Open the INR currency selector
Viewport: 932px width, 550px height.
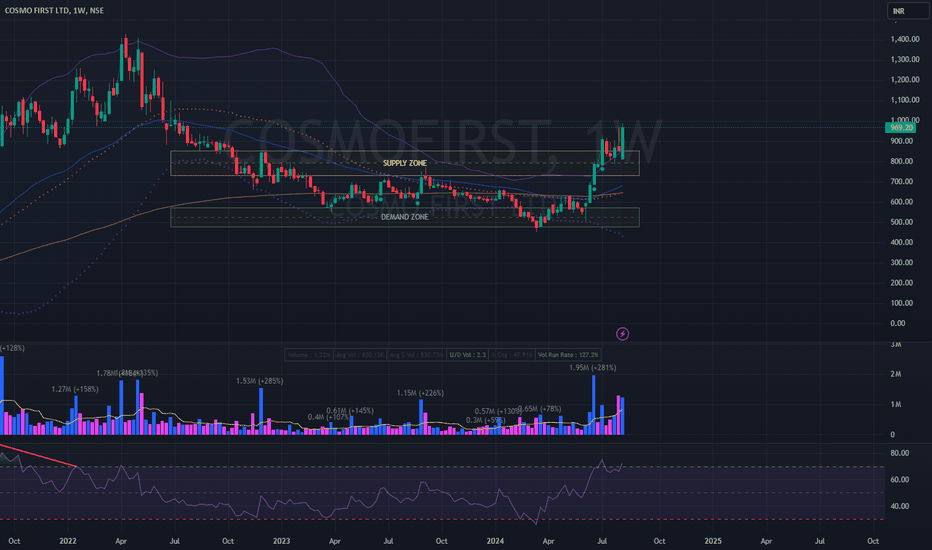908,11
